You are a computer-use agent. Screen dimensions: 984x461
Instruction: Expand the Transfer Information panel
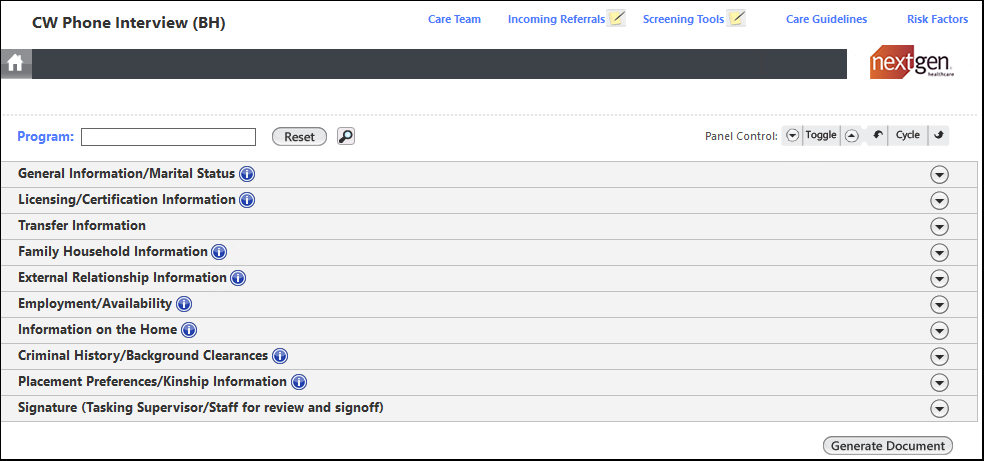pyautogui.click(x=938, y=226)
